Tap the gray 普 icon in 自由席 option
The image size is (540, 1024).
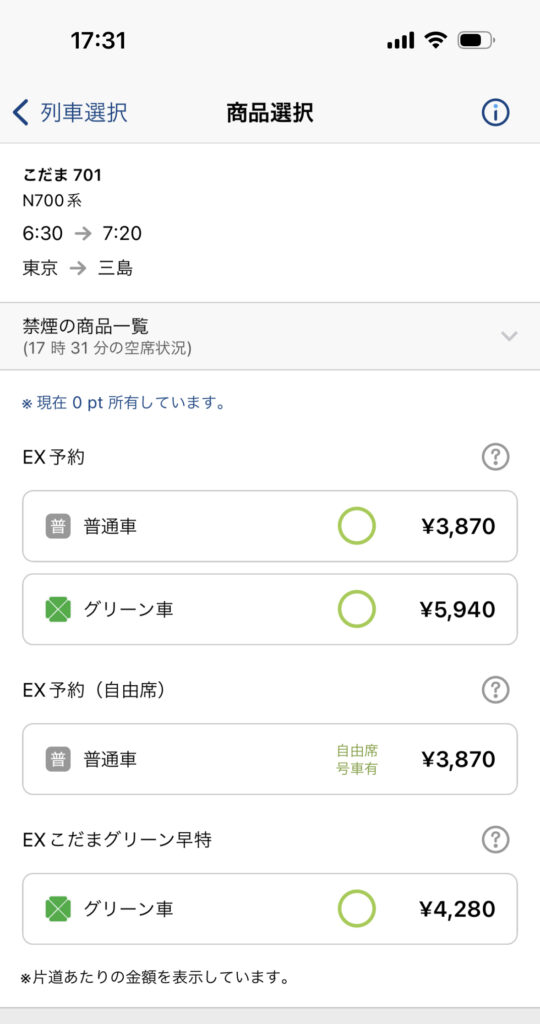pyautogui.click(x=58, y=759)
